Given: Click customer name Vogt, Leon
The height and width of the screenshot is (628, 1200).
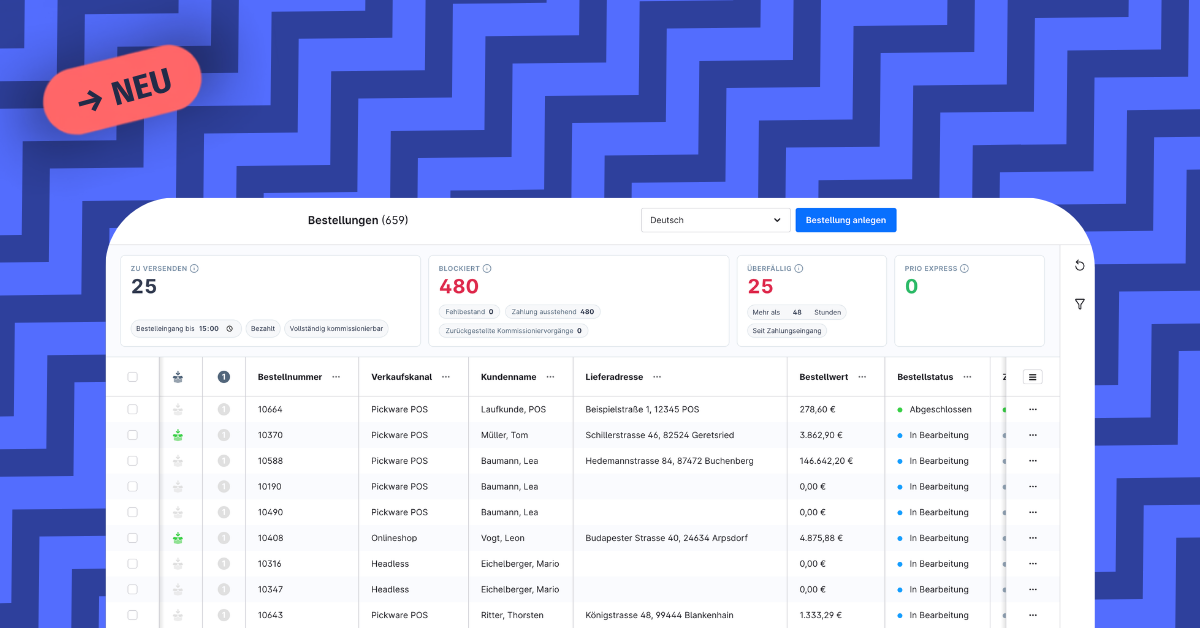Looking at the screenshot, I should 503,538.
